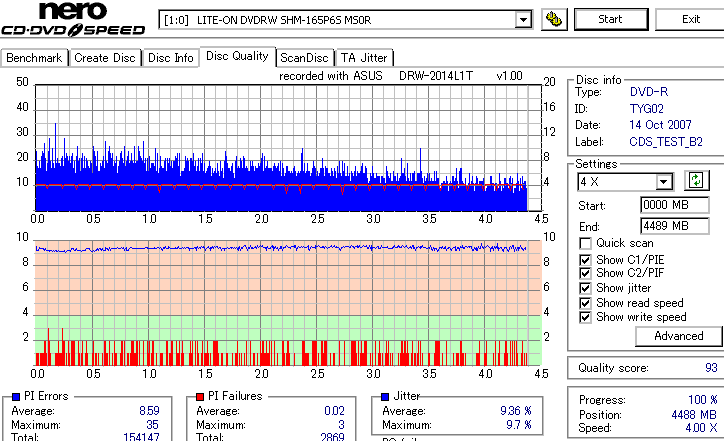Click PI Failures average value 0.02
Viewport: 724px width, 441px height.
334,411
